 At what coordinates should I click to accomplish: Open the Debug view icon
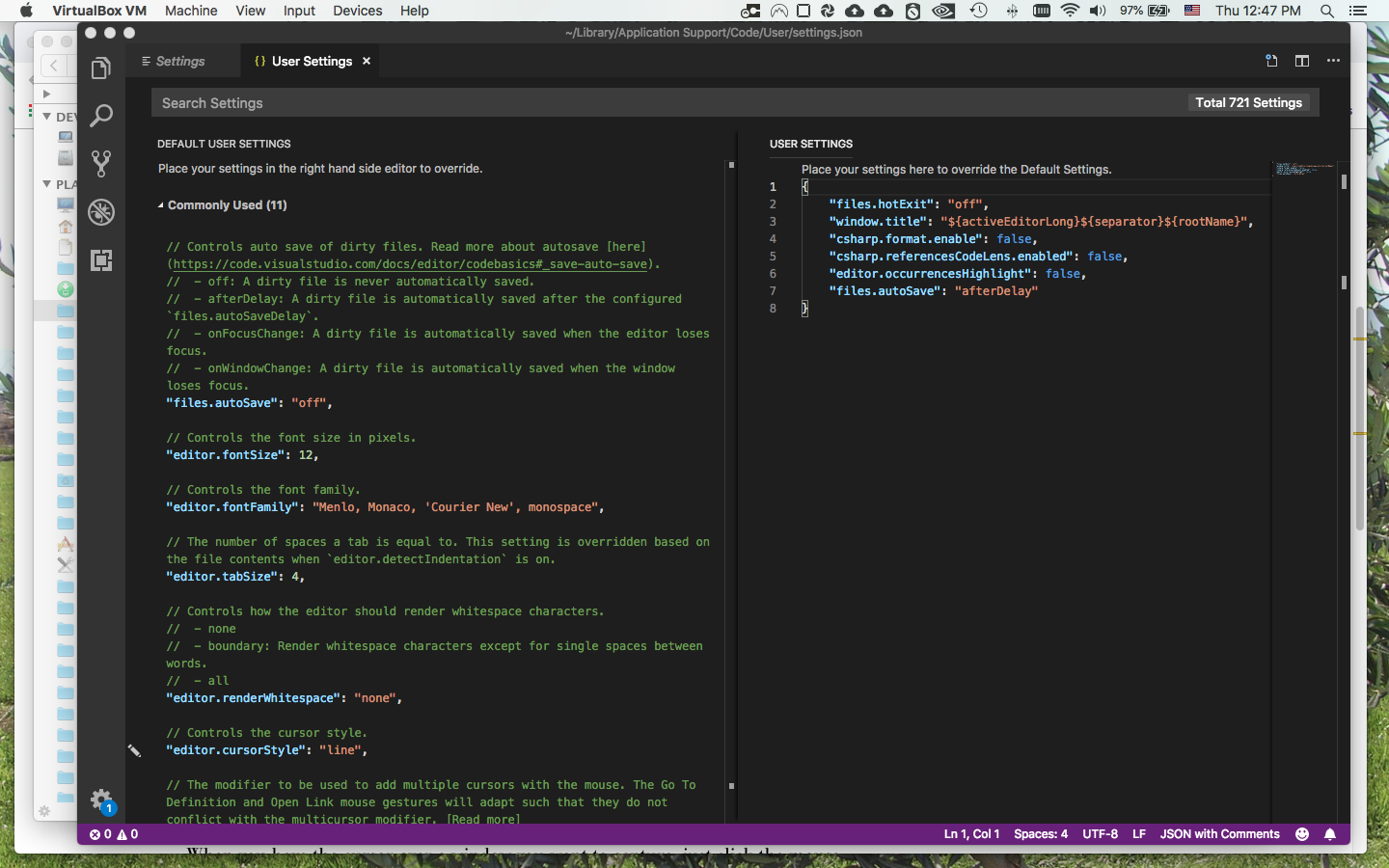(101, 212)
